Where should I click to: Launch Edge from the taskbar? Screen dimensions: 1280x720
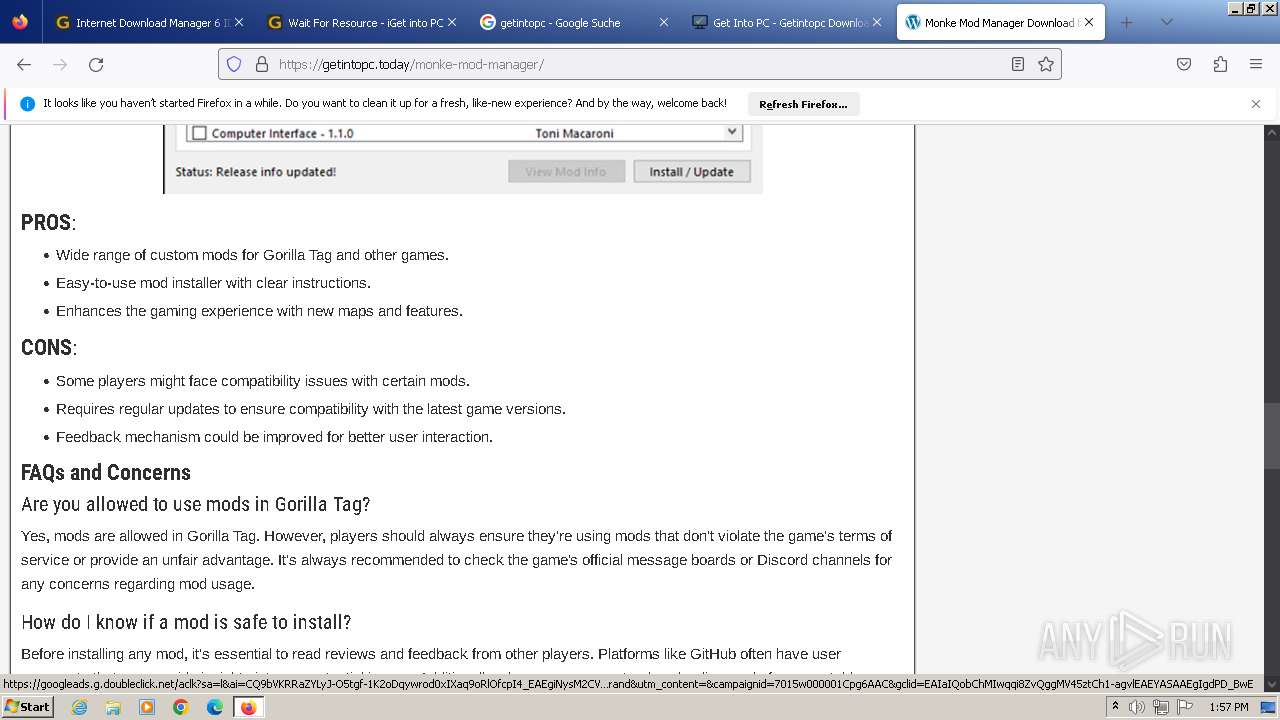[215, 707]
